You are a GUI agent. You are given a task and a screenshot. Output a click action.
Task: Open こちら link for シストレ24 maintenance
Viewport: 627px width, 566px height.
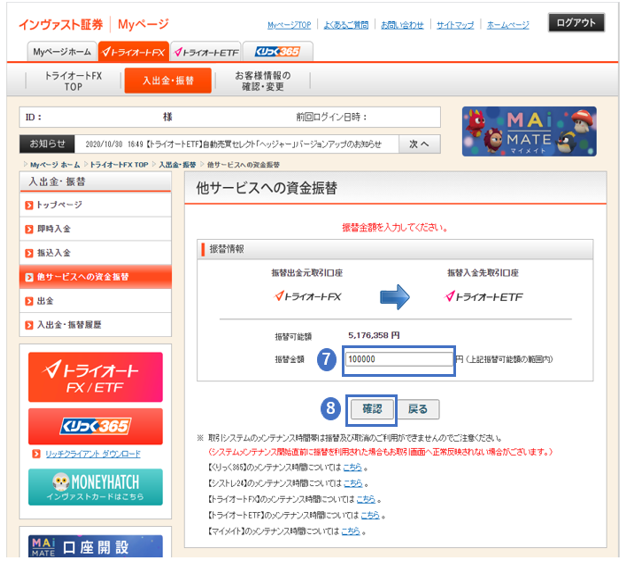[x=353, y=483]
